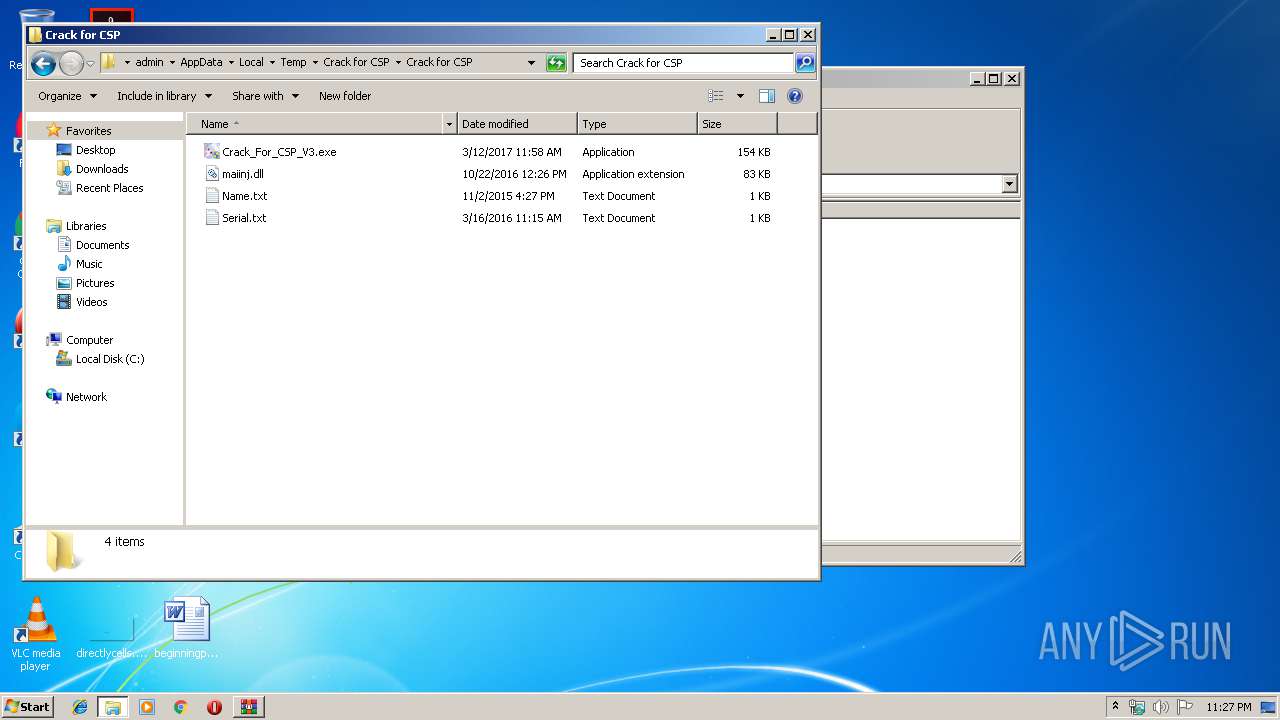Click the network tray icon
The width and height of the screenshot is (1280, 720).
click(x=1138, y=707)
